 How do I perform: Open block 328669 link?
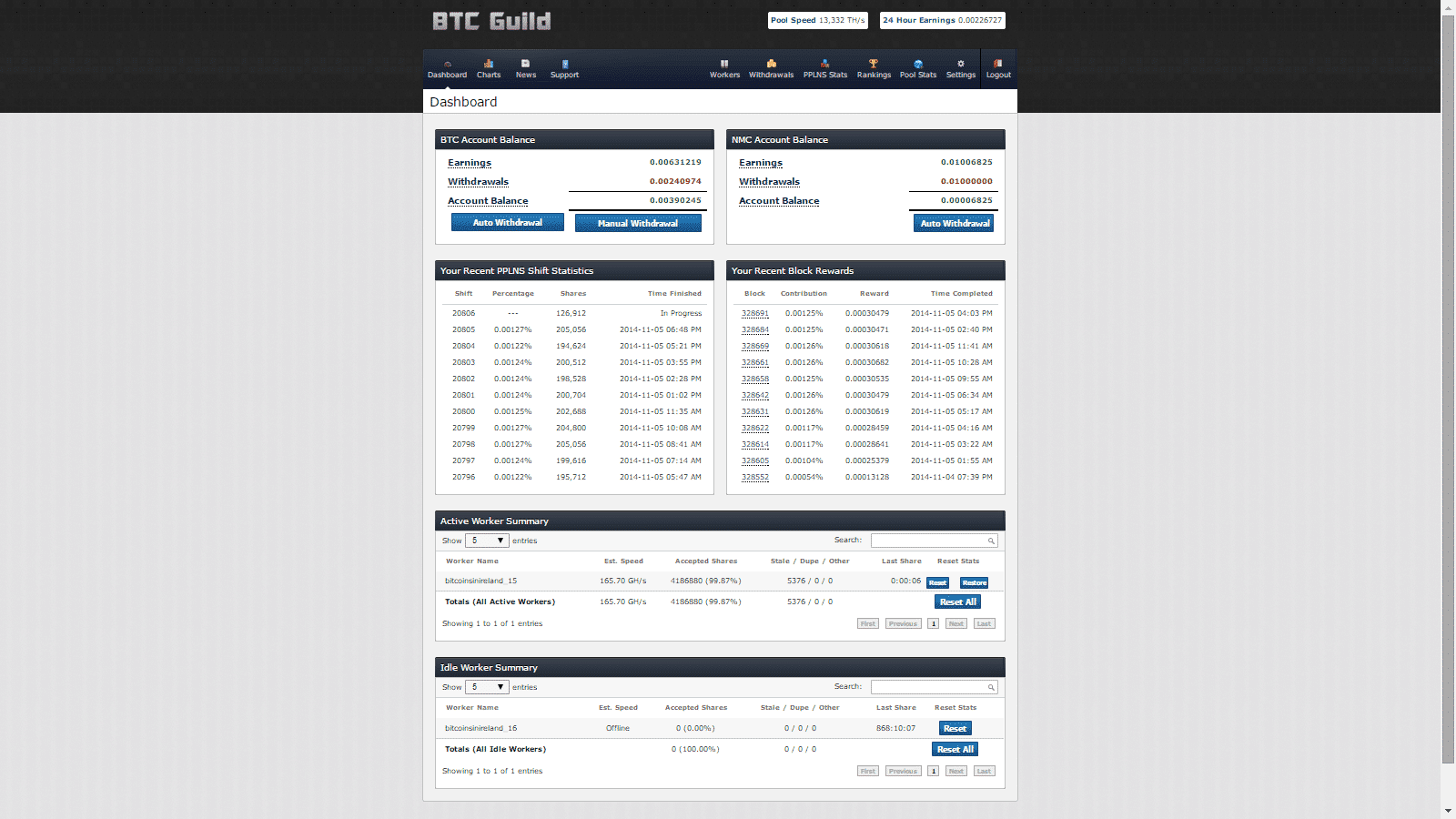[x=755, y=346]
